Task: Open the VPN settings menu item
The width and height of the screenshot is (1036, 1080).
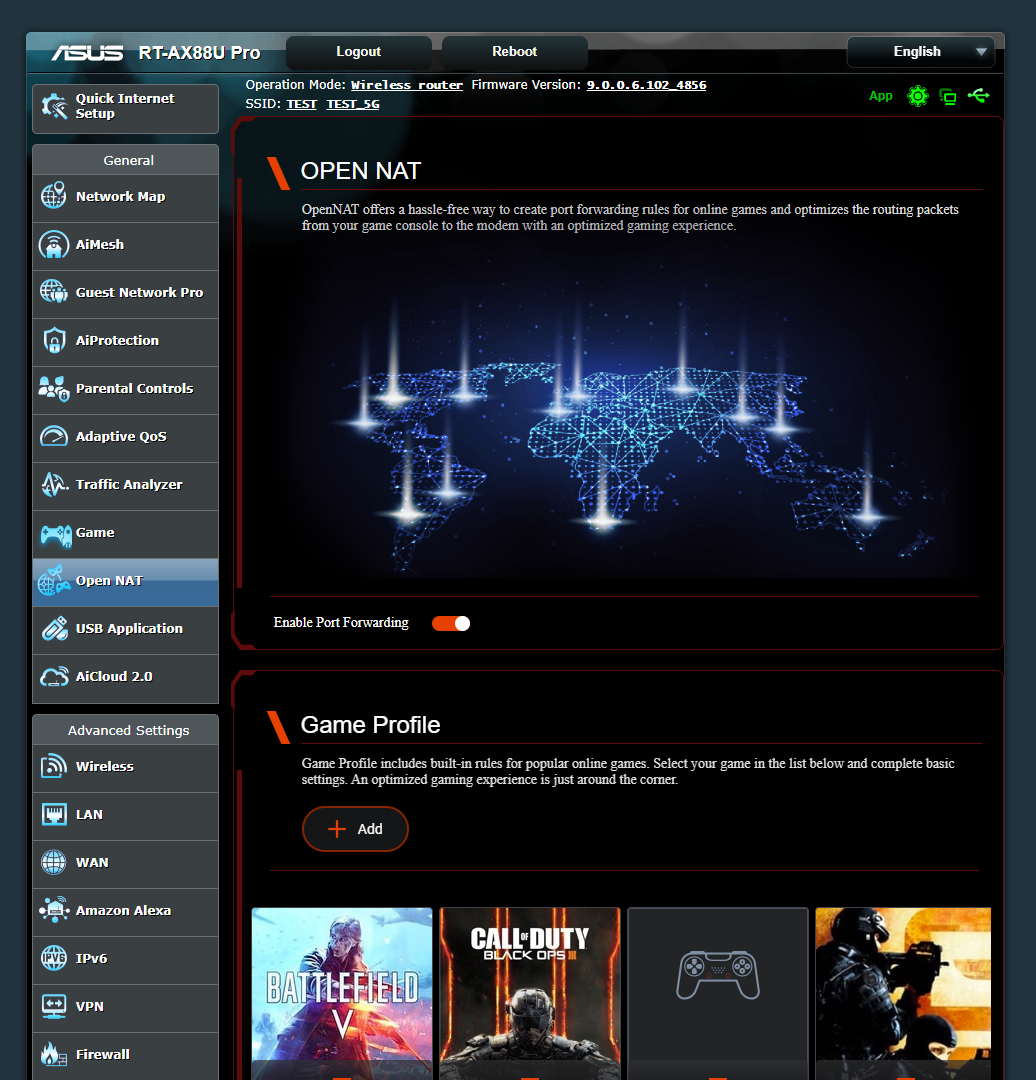Action: pyautogui.click(x=125, y=1008)
